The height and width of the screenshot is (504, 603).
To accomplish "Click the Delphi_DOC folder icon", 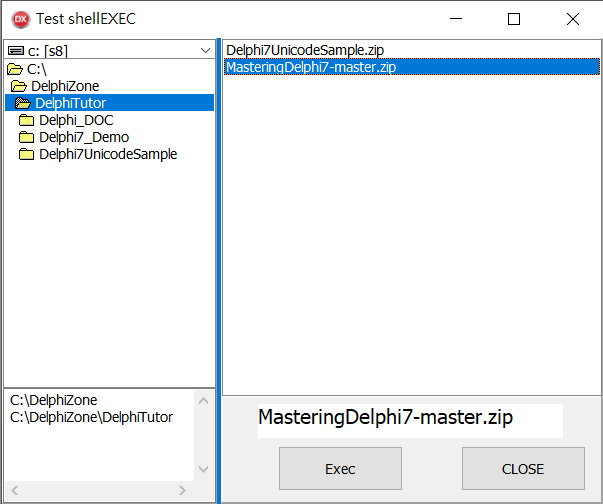I will point(27,120).
